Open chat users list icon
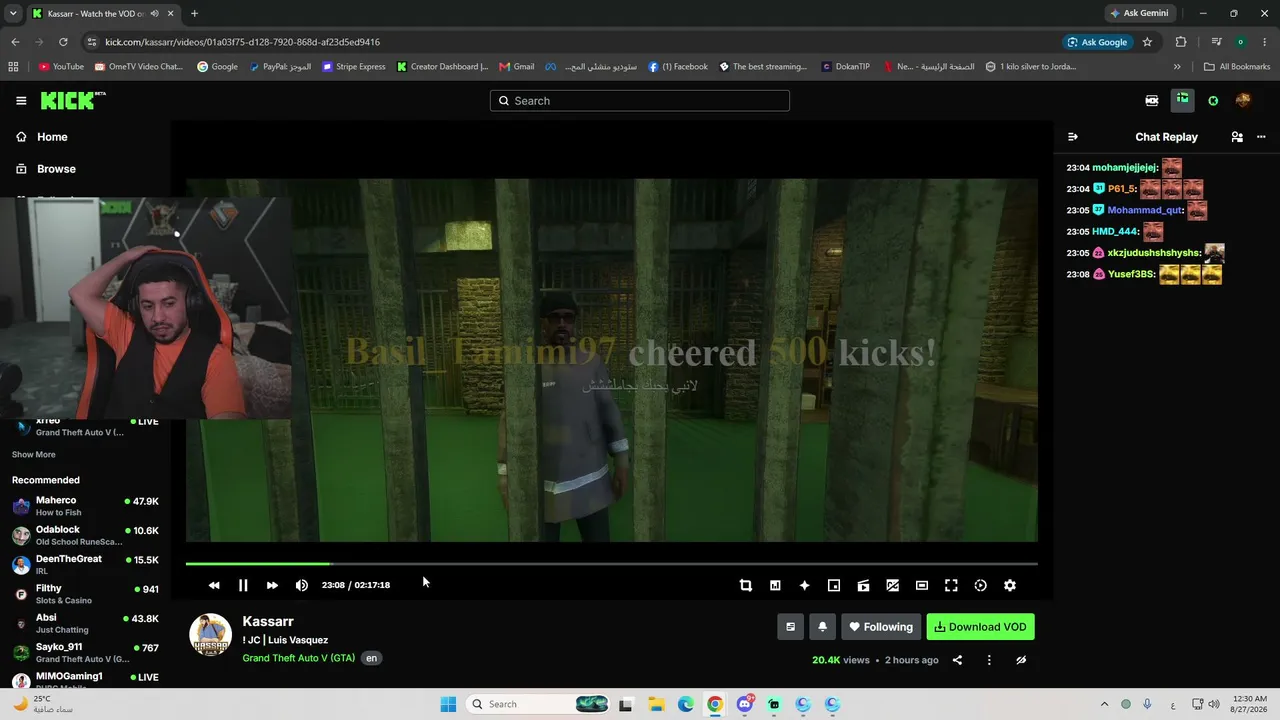The image size is (1280, 720). click(x=1237, y=137)
